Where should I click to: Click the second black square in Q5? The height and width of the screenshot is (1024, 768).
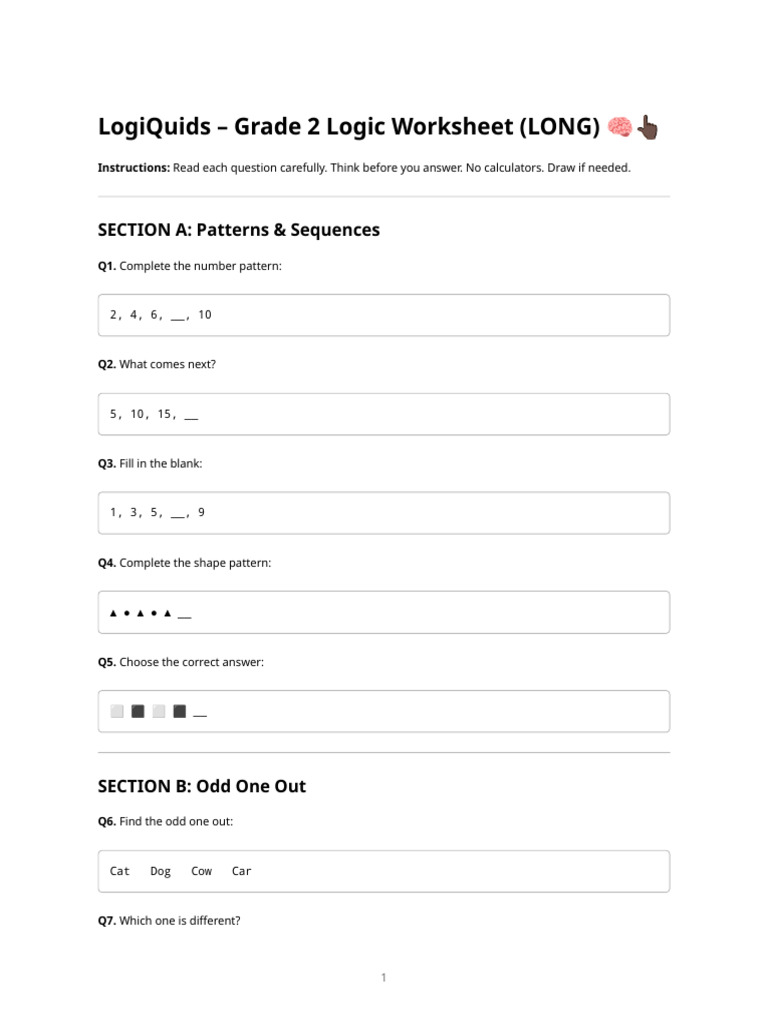point(180,711)
